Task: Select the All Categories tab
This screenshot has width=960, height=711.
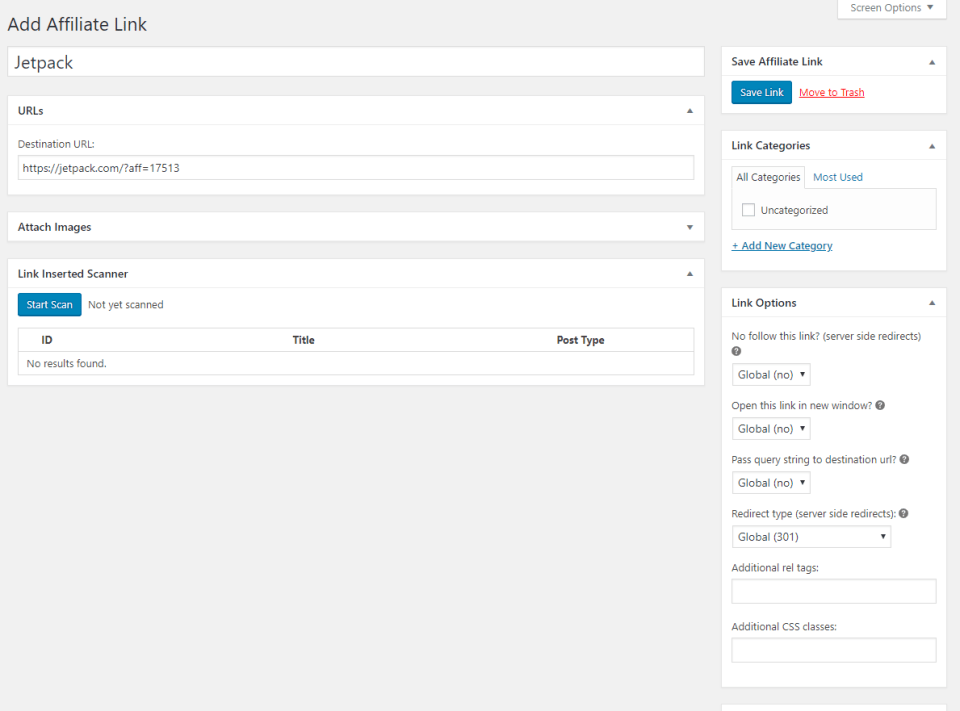Action: (768, 177)
